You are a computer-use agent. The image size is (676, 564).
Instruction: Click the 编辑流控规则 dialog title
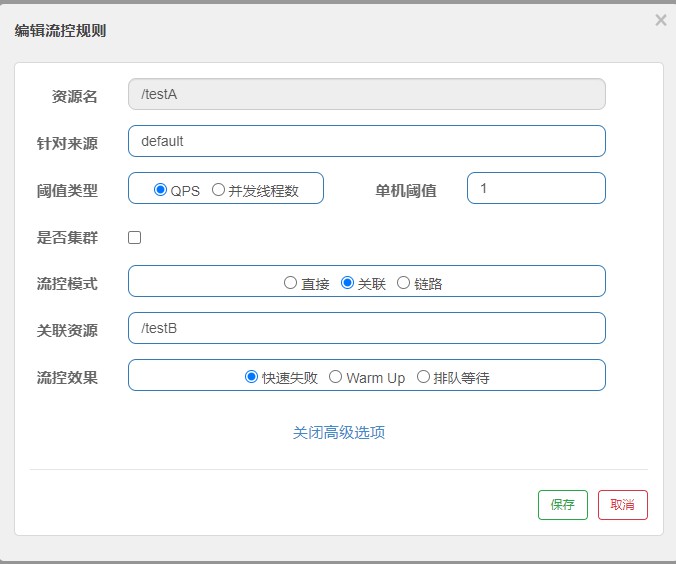pos(60,31)
